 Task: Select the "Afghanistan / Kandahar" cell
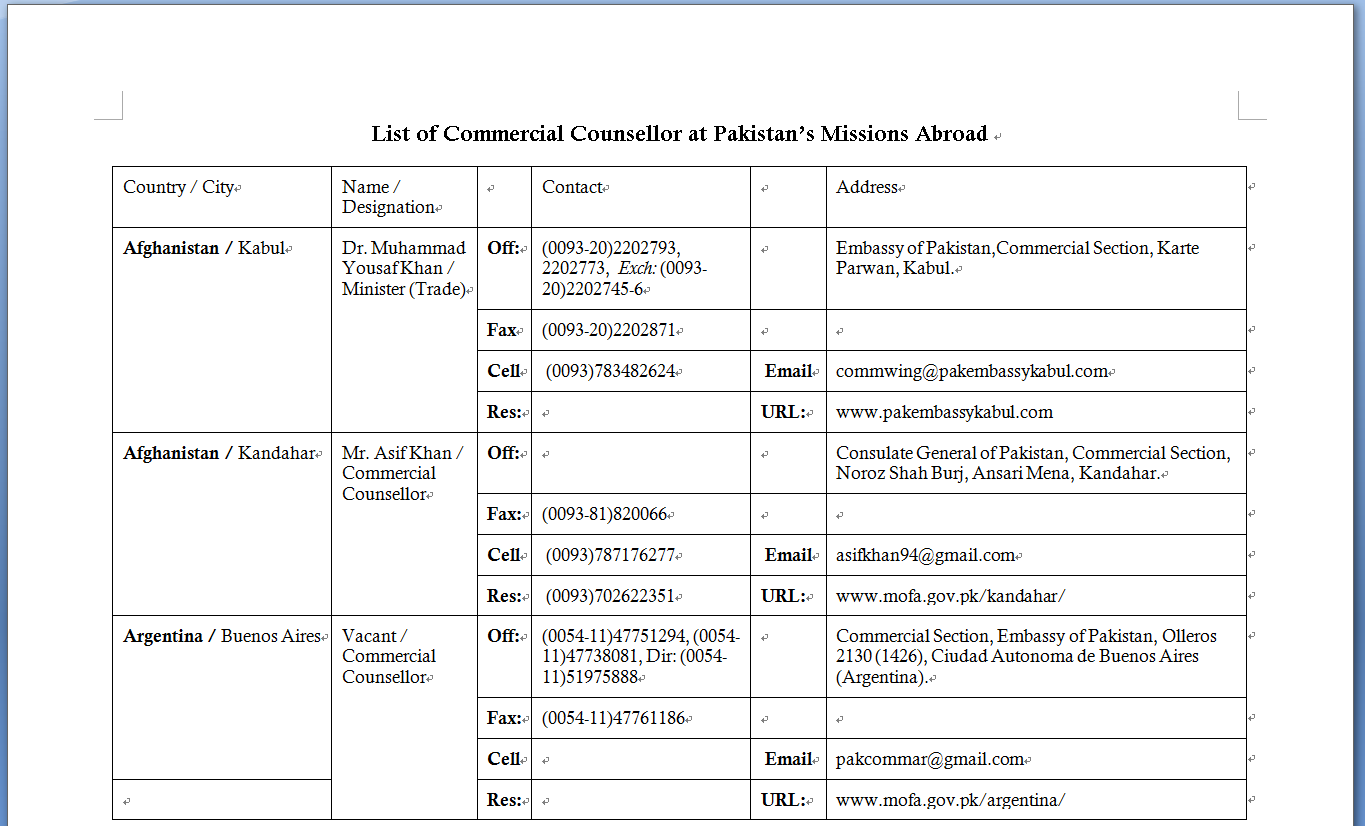(219, 454)
